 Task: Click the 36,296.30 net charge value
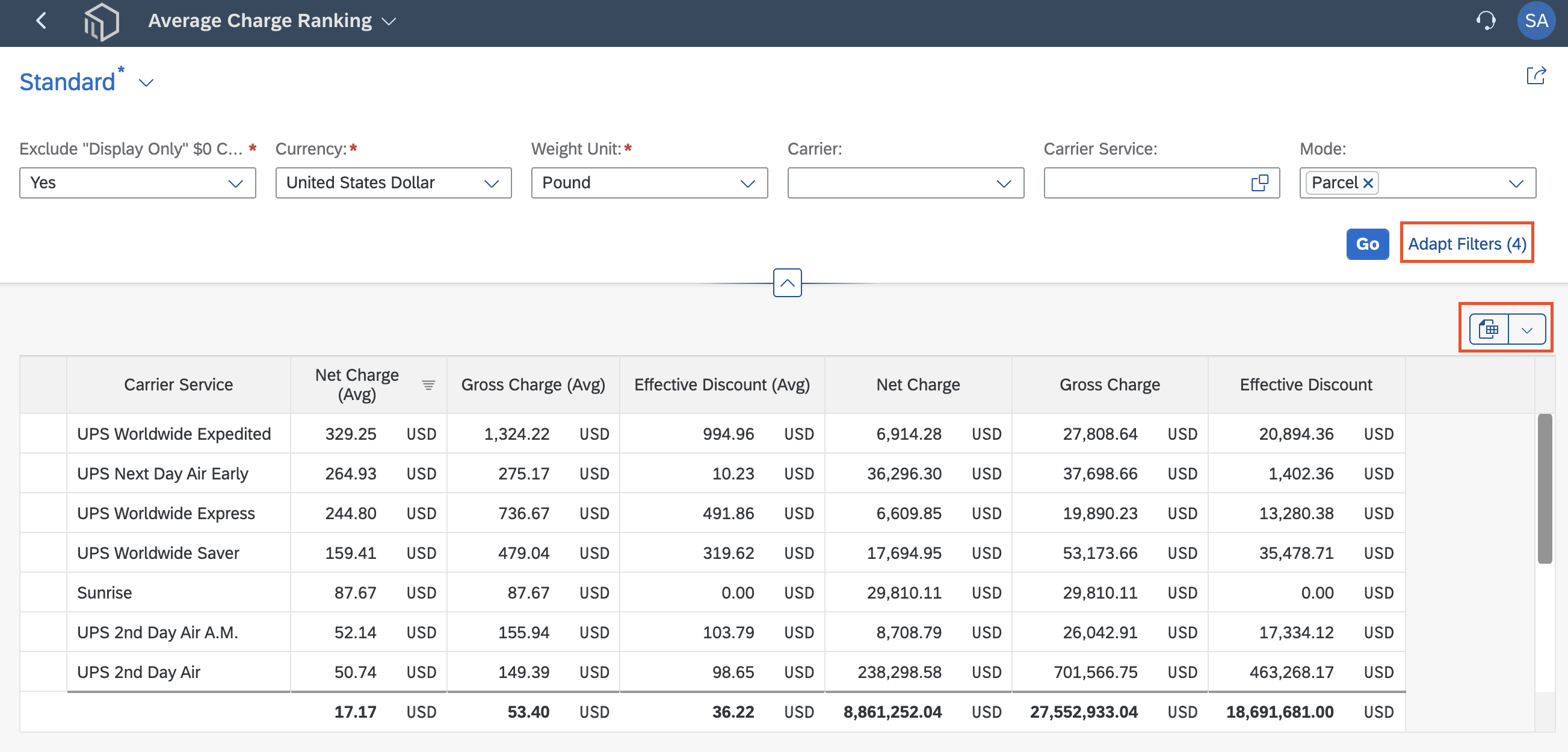pyautogui.click(x=904, y=473)
